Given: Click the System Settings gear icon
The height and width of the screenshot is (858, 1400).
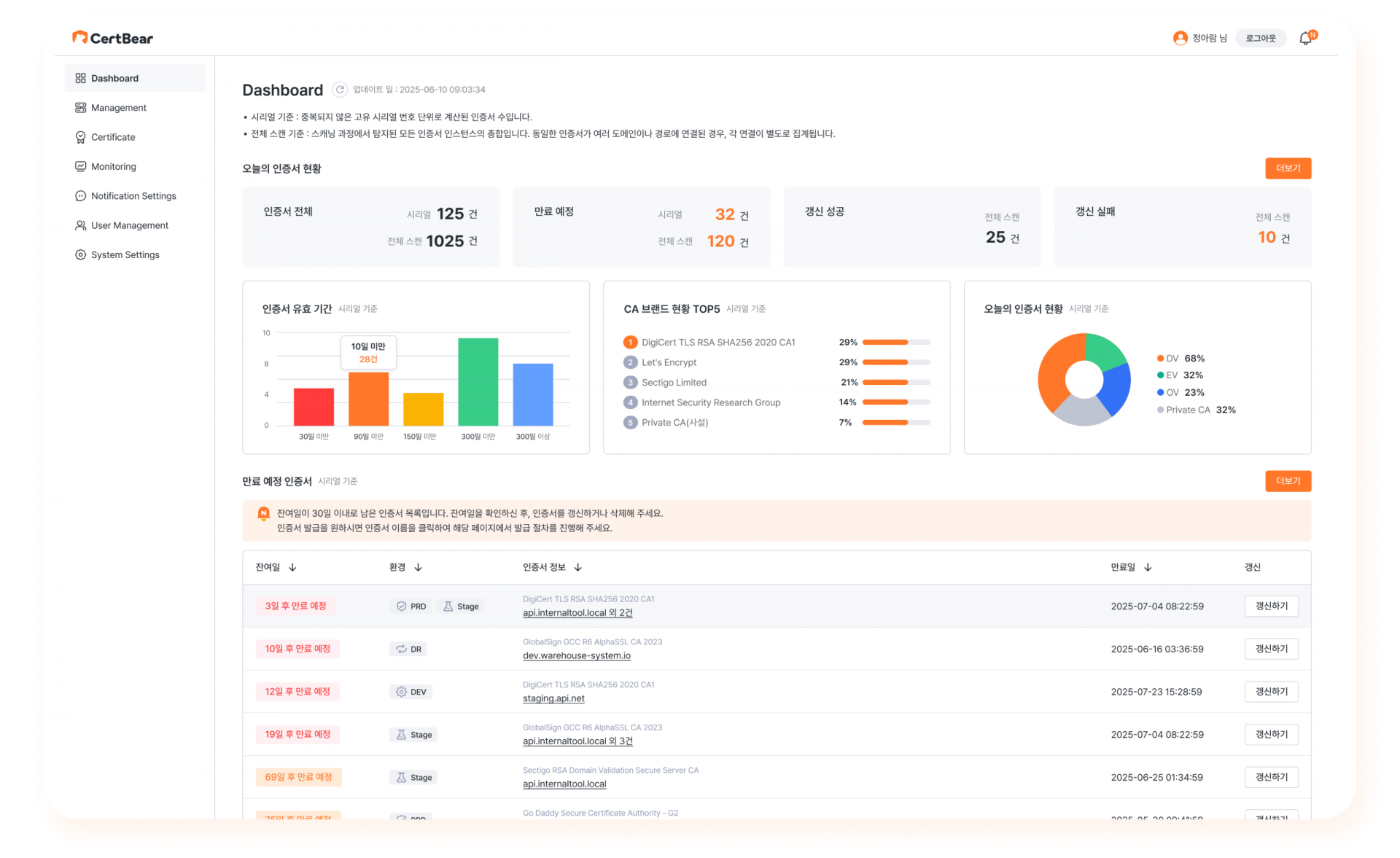Looking at the screenshot, I should 80,254.
